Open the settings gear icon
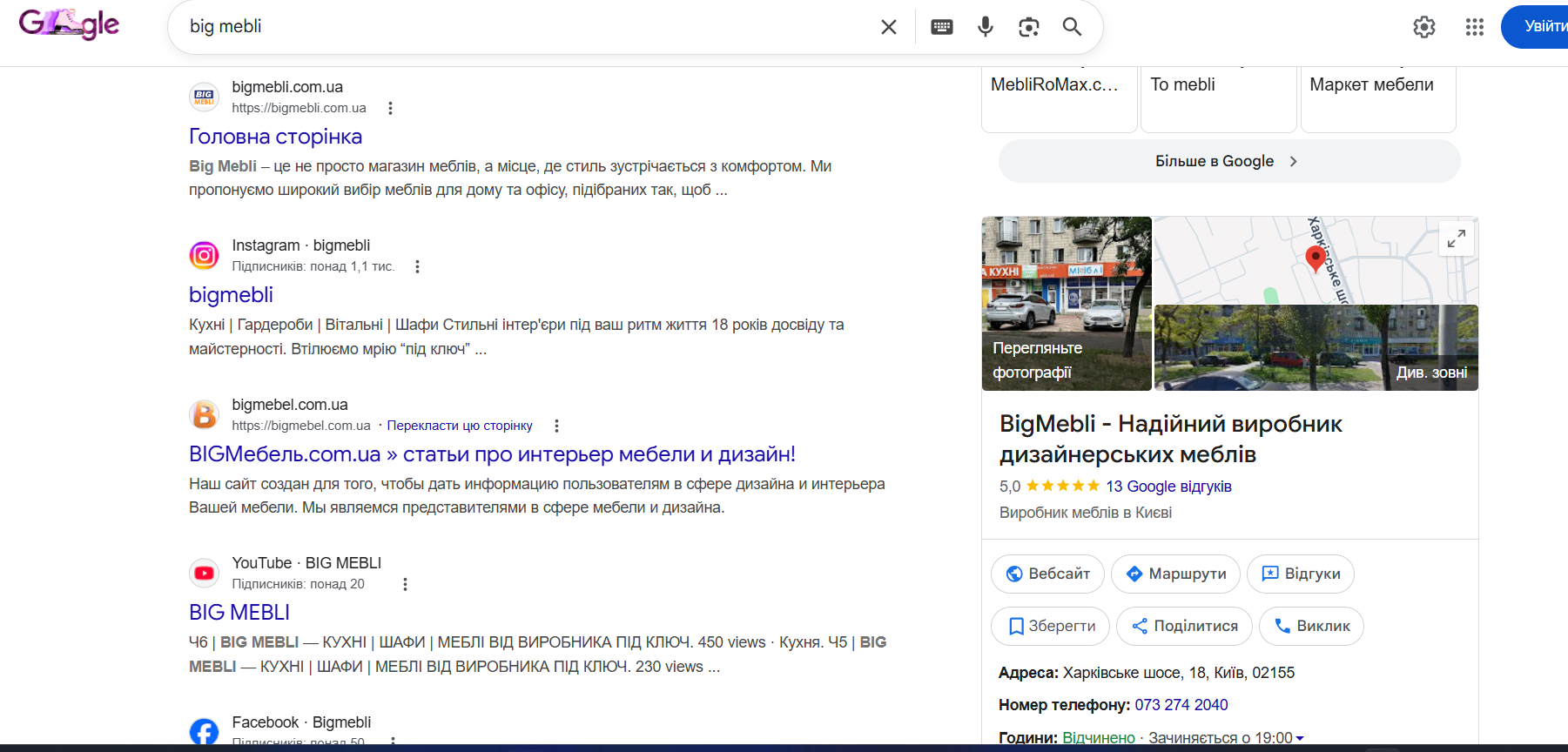This screenshot has width=1568, height=752. (x=1424, y=27)
